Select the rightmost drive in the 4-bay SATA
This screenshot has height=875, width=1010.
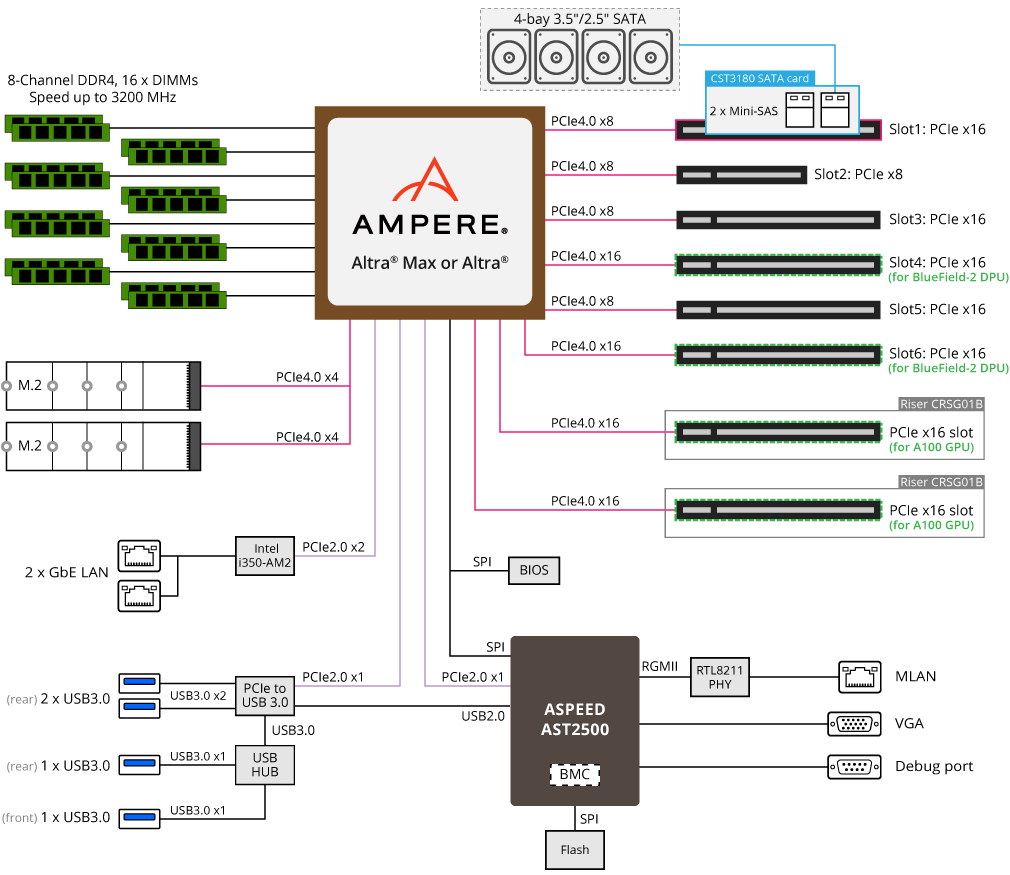coord(651,57)
